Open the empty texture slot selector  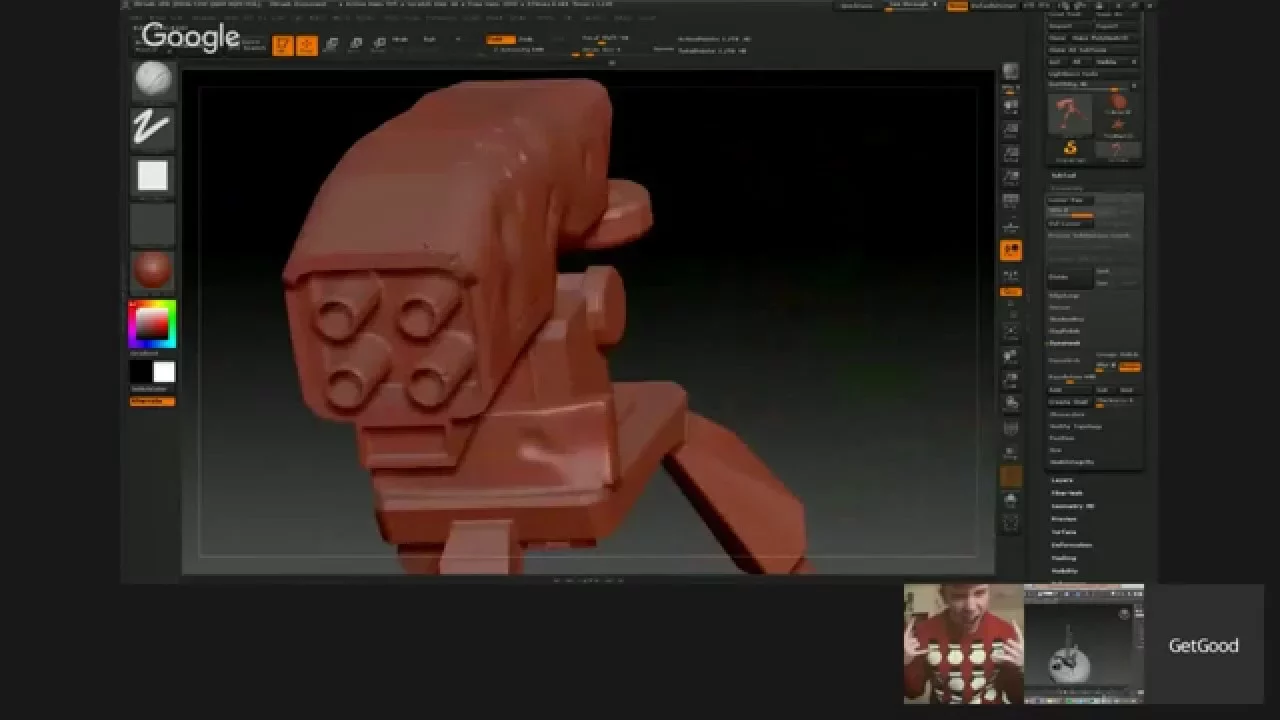pos(153,223)
